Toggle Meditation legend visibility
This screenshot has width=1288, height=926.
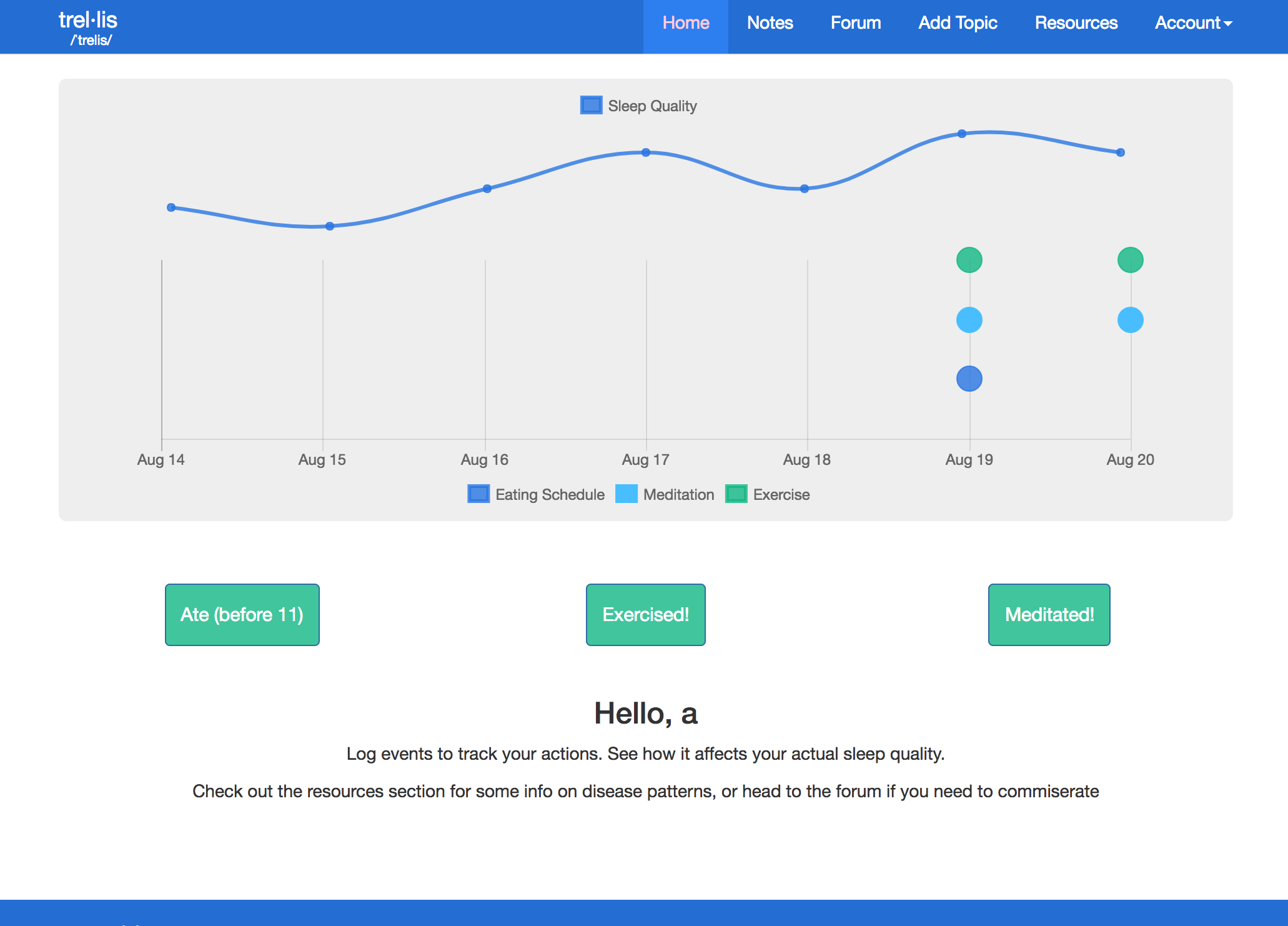(x=665, y=494)
